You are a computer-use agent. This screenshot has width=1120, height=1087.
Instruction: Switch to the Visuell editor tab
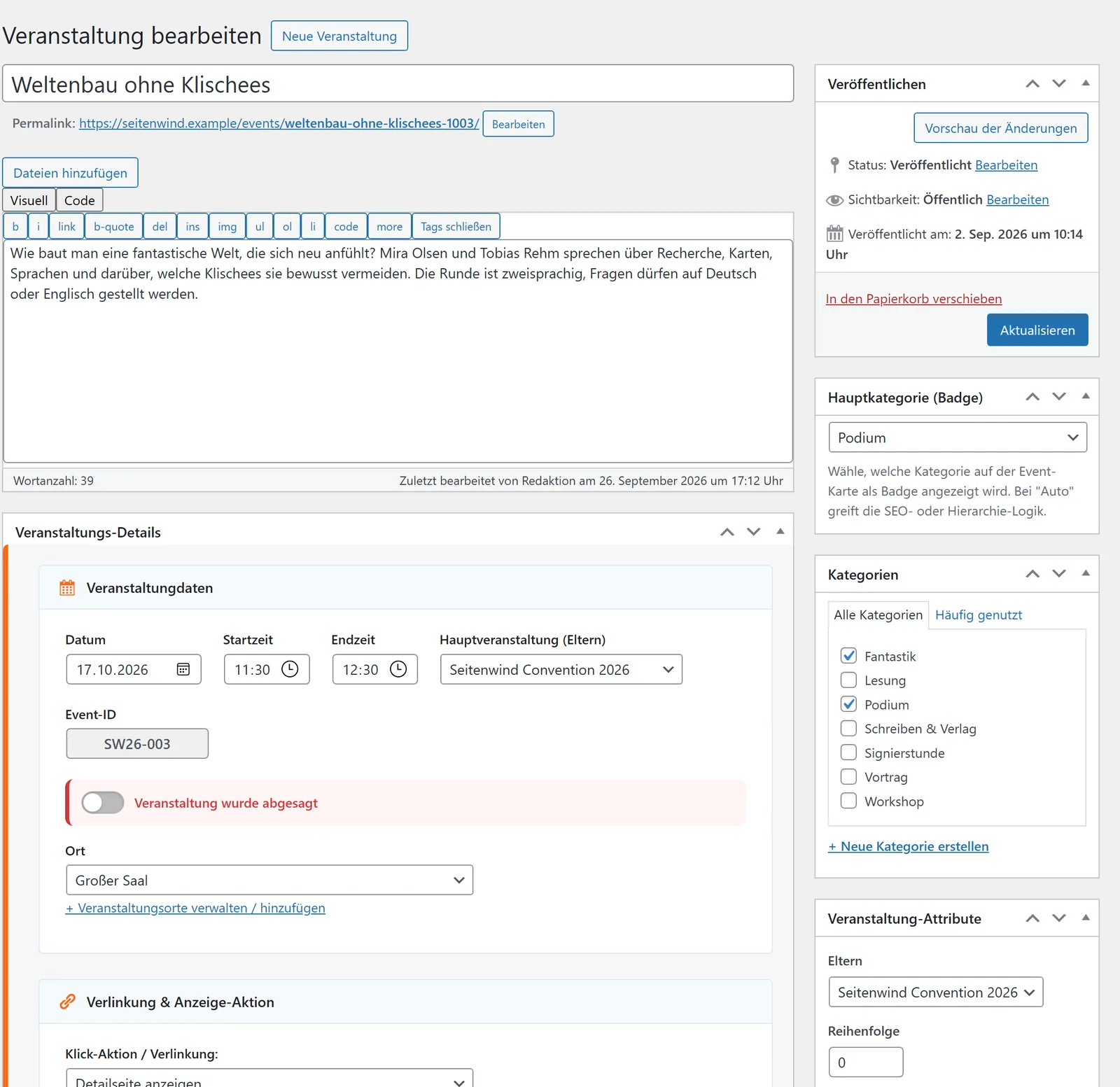click(29, 200)
